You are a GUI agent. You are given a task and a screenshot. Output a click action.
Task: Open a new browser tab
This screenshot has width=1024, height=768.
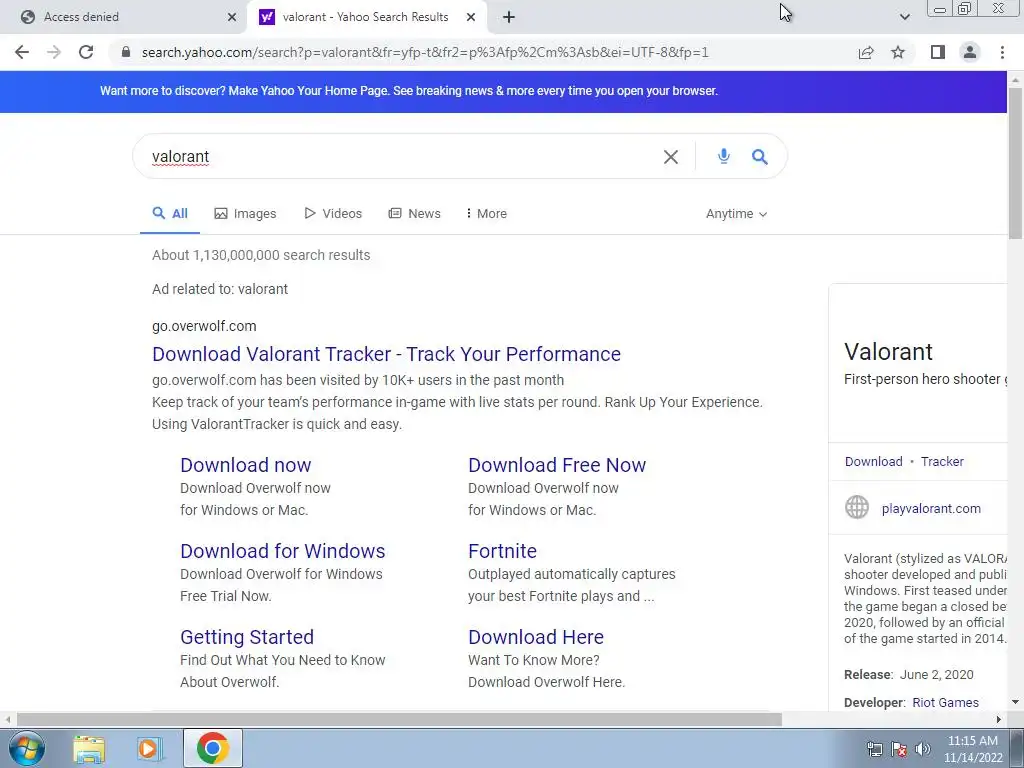[509, 17]
